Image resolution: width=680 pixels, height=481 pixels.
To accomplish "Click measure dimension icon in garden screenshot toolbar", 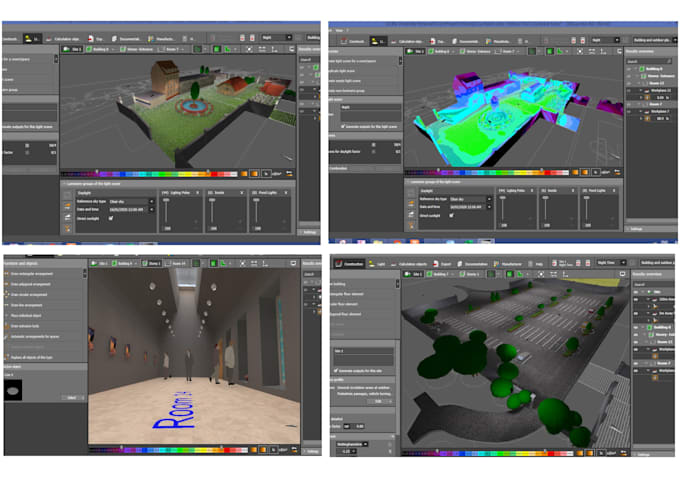I will (x=262, y=49).
